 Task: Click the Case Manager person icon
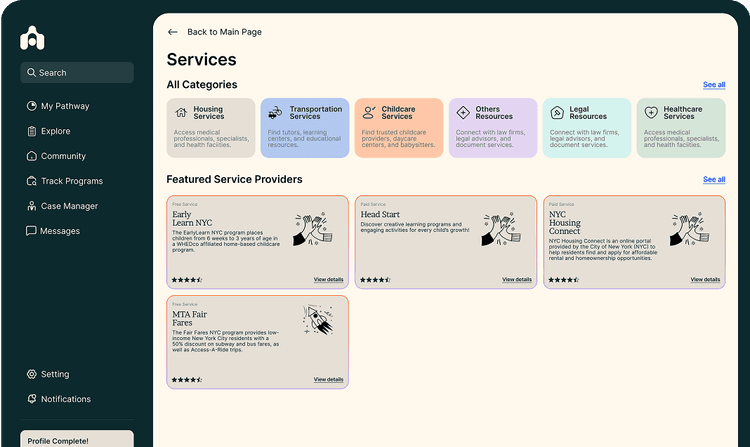click(32, 206)
